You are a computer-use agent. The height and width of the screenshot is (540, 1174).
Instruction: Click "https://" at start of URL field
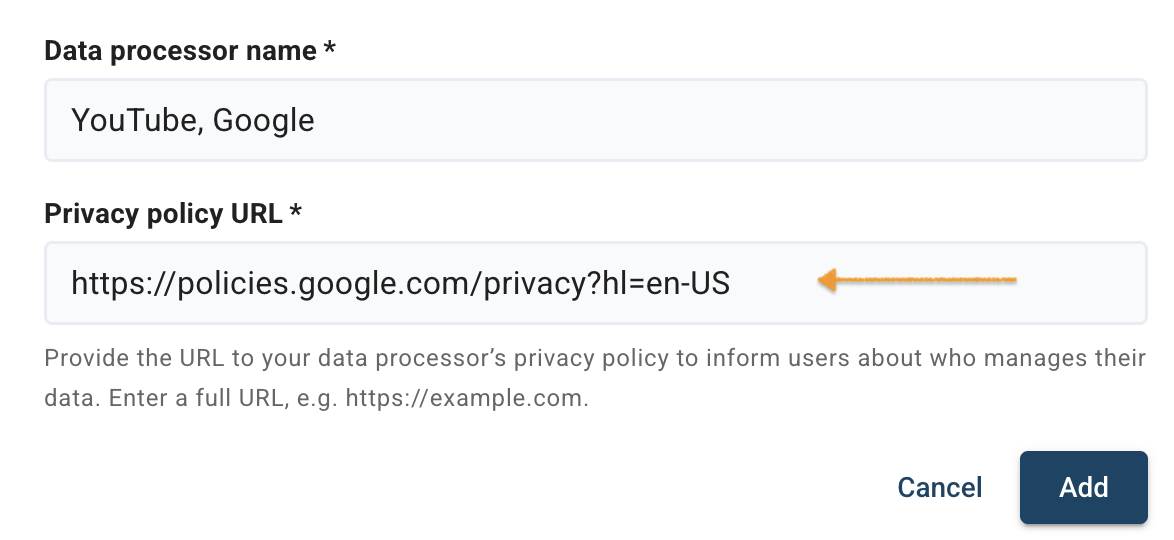(112, 284)
